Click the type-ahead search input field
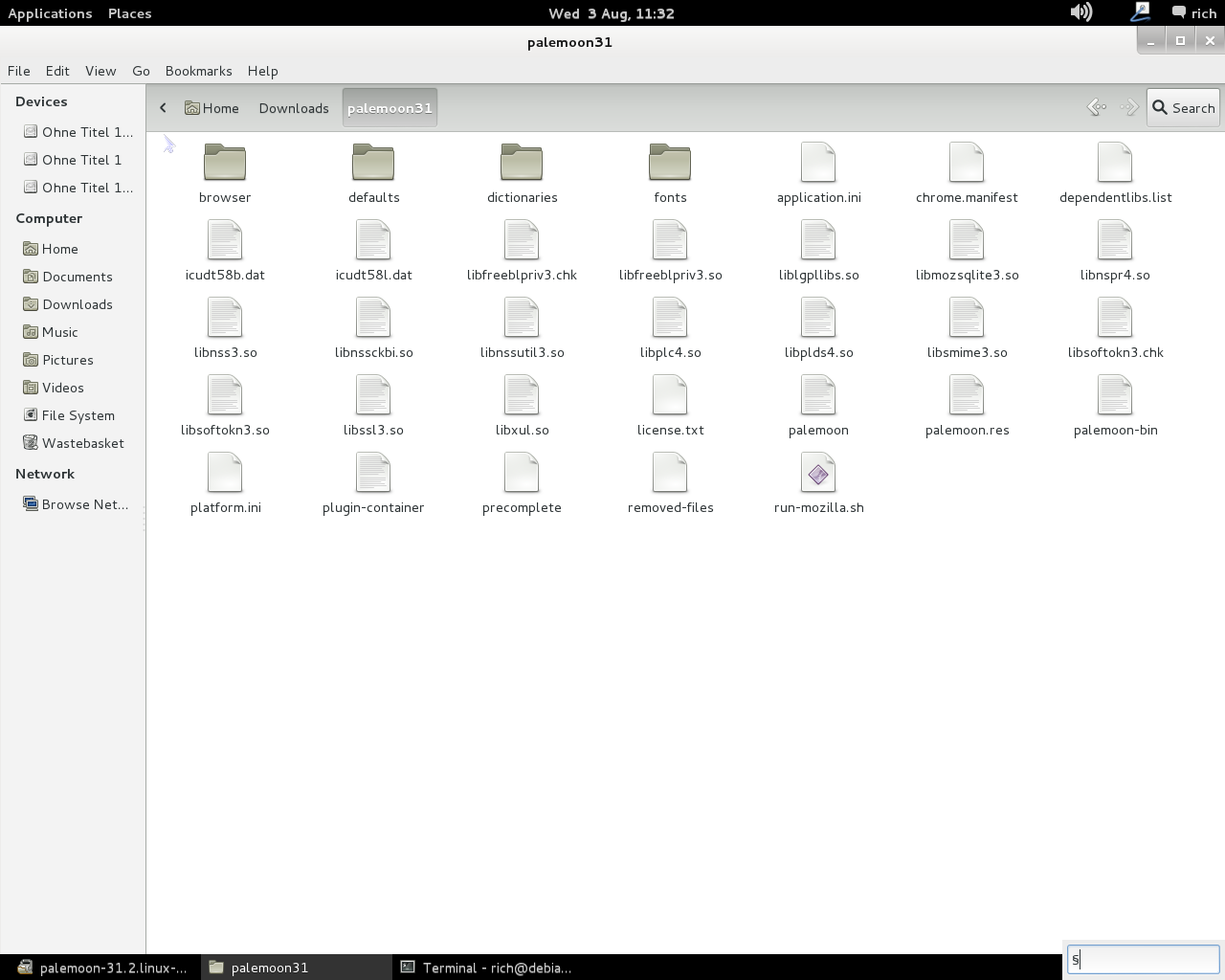This screenshot has width=1225, height=980. (1144, 959)
